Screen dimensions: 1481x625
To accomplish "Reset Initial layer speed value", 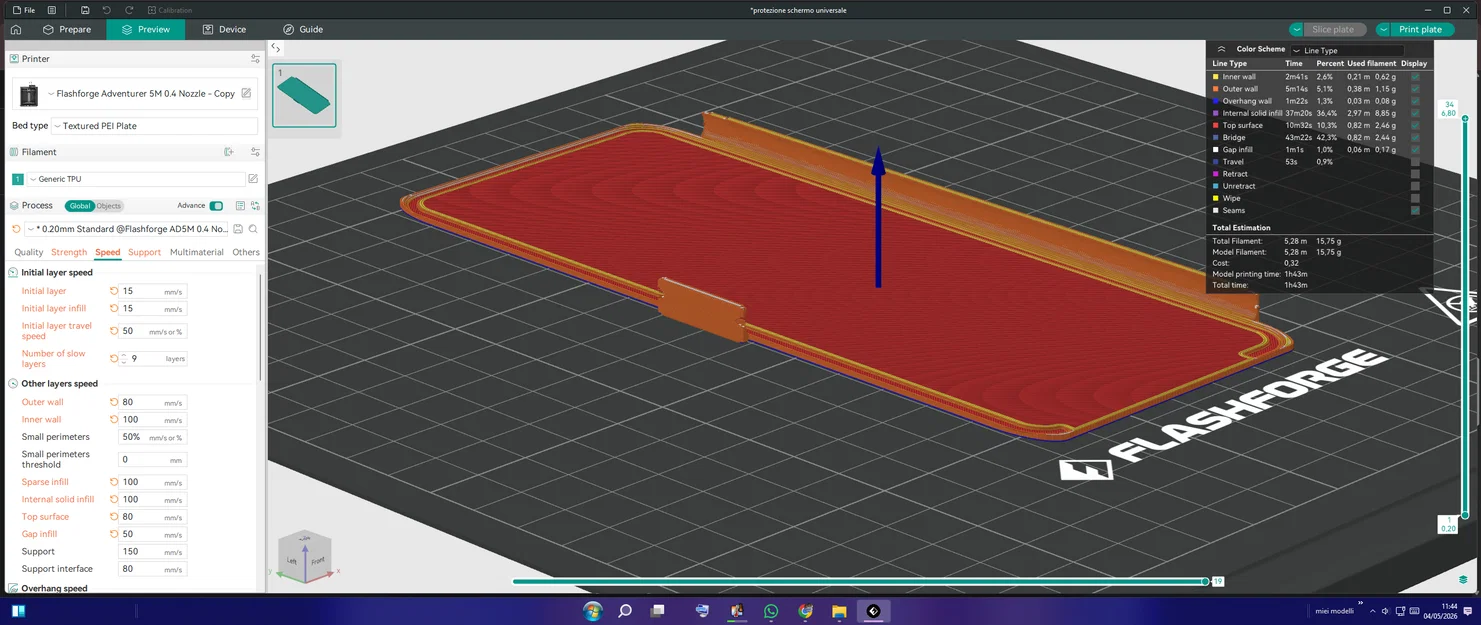I will point(114,291).
